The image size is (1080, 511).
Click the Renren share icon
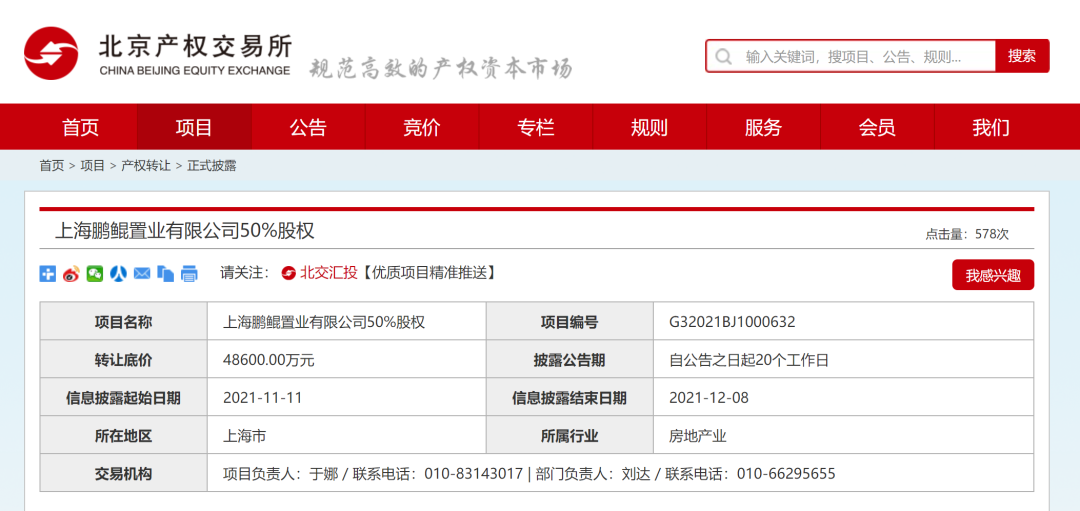click(118, 273)
